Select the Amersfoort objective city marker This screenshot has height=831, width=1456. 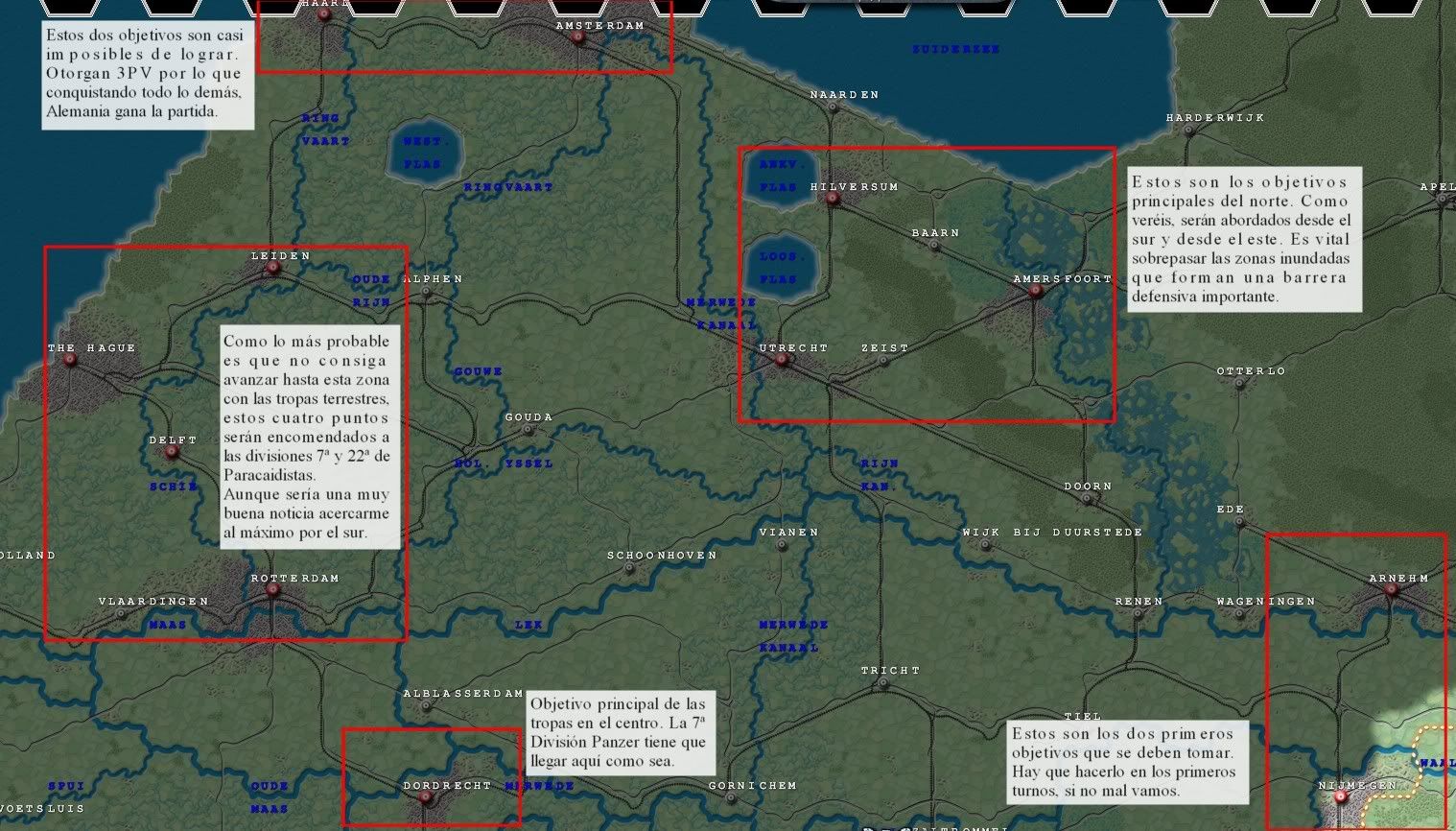pos(1036,291)
